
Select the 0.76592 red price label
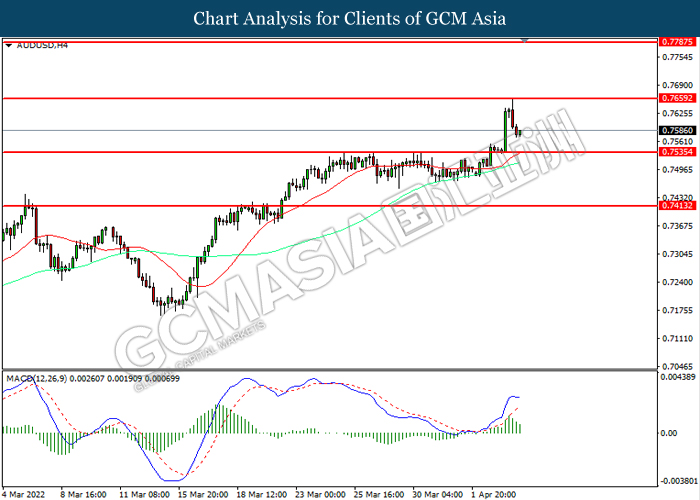click(677, 98)
